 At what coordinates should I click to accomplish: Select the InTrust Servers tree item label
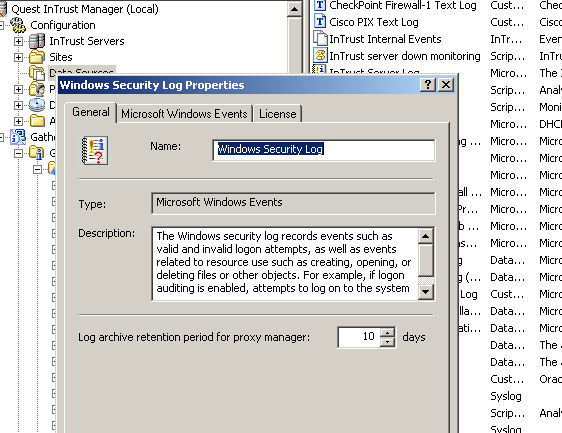[x=87, y=41]
